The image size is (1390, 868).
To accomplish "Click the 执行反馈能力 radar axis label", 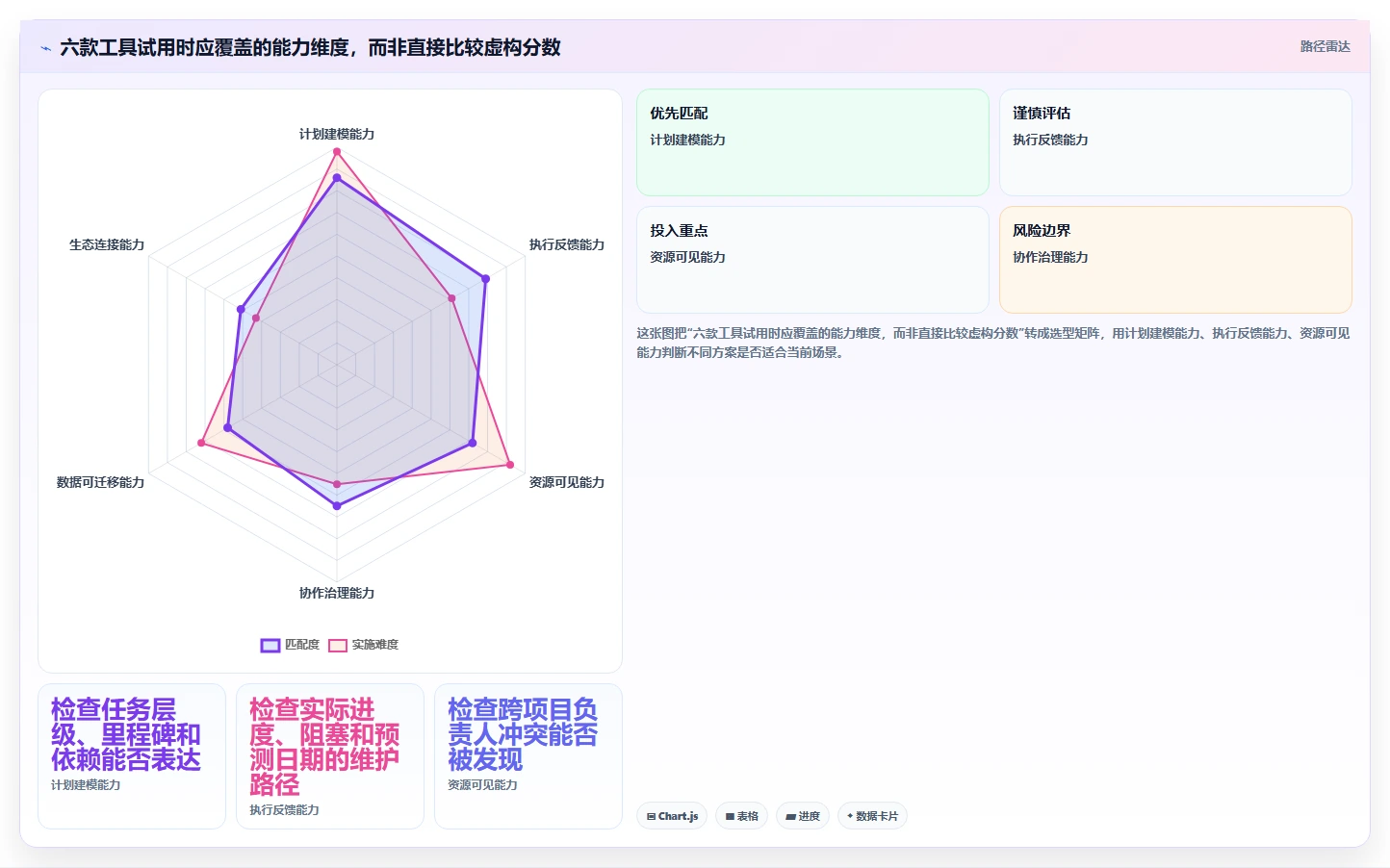I will 567,244.
